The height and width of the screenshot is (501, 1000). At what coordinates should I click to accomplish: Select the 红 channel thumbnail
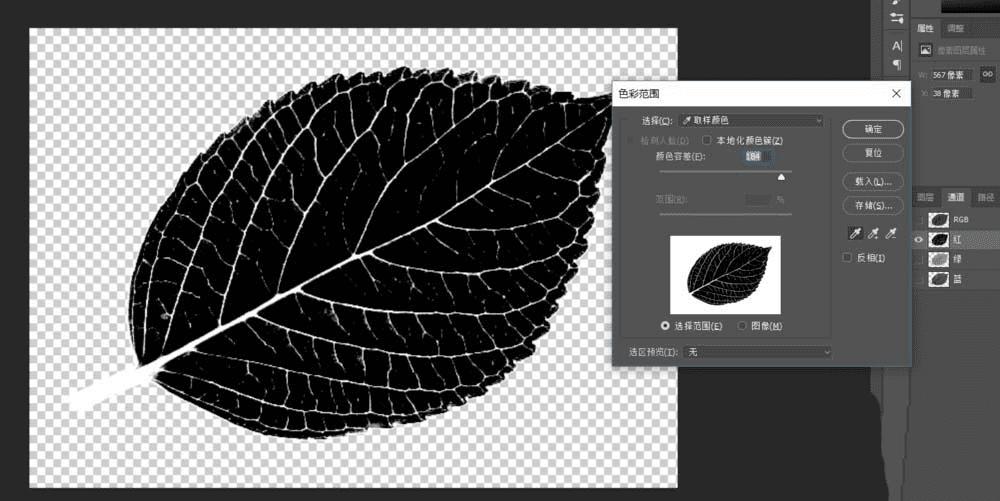coord(939,240)
